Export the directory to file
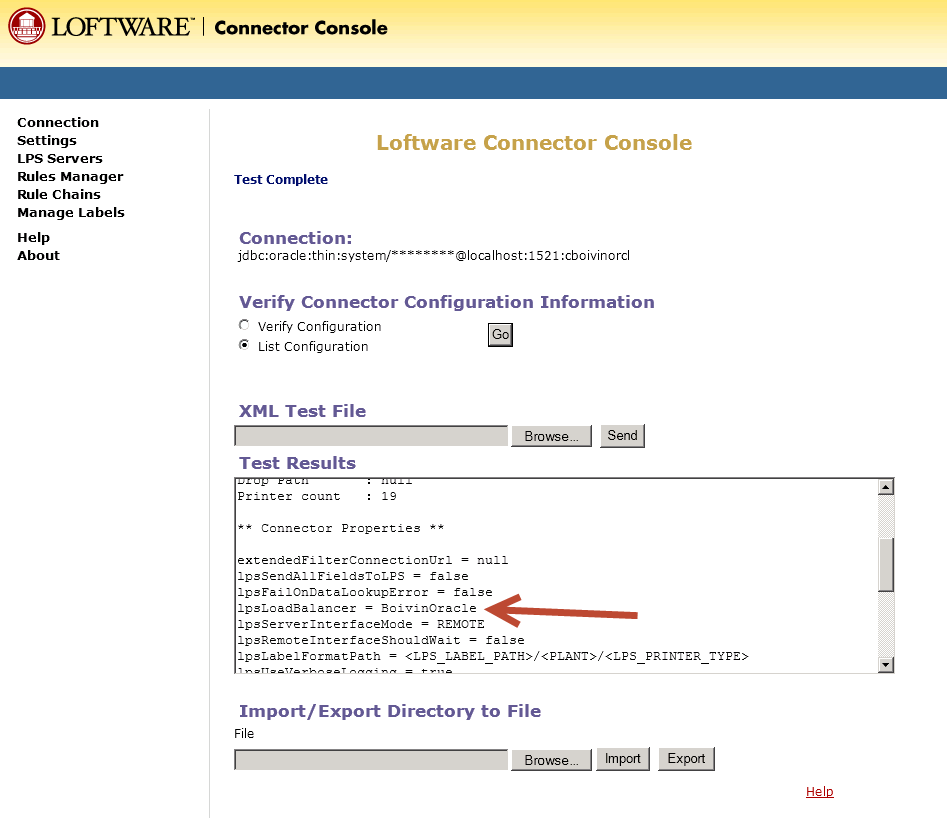The image size is (947, 818). coord(686,758)
